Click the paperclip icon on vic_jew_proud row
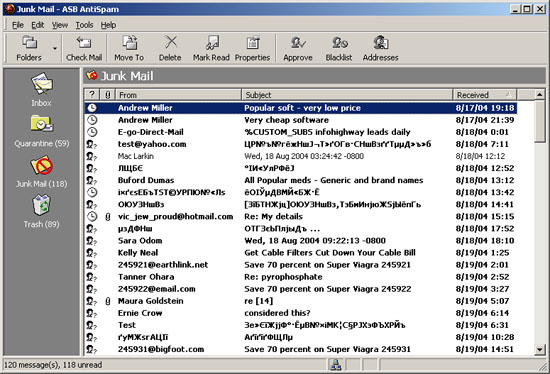This screenshot has height=374, width=550. click(108, 216)
